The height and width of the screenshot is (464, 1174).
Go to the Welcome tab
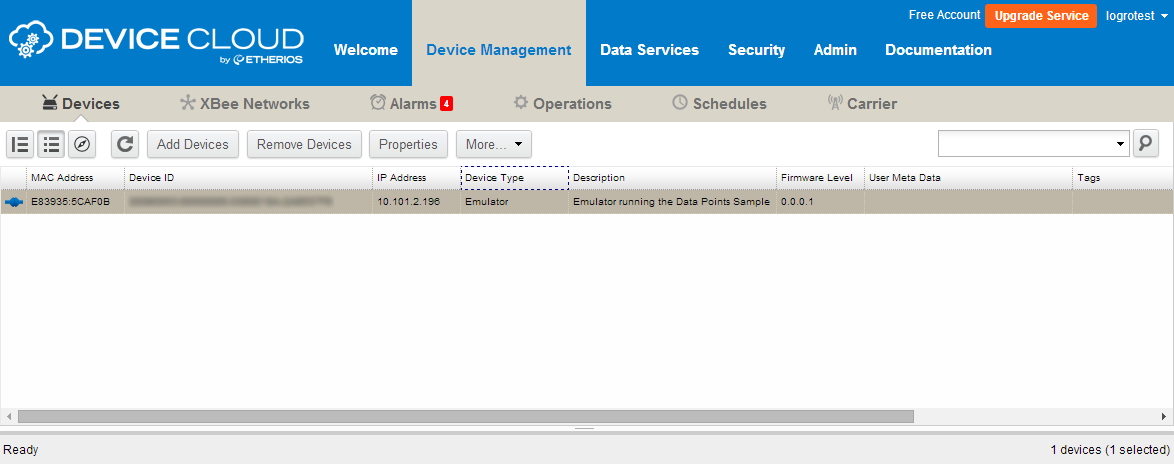pyautogui.click(x=366, y=50)
